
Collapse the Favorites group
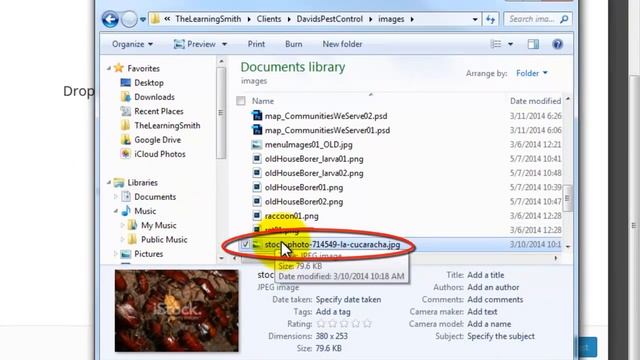pyautogui.click(x=109, y=68)
